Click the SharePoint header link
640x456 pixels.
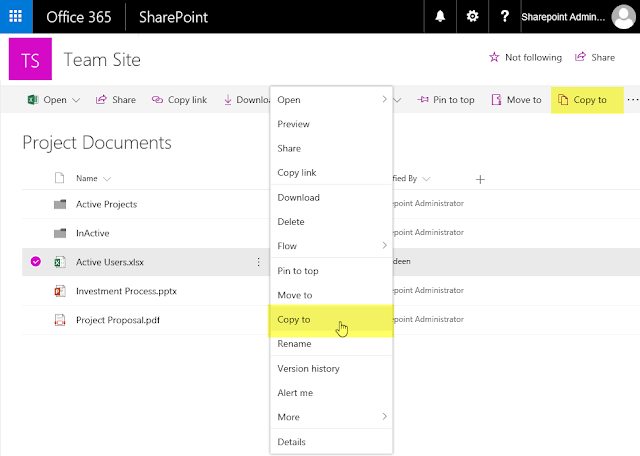(x=173, y=17)
